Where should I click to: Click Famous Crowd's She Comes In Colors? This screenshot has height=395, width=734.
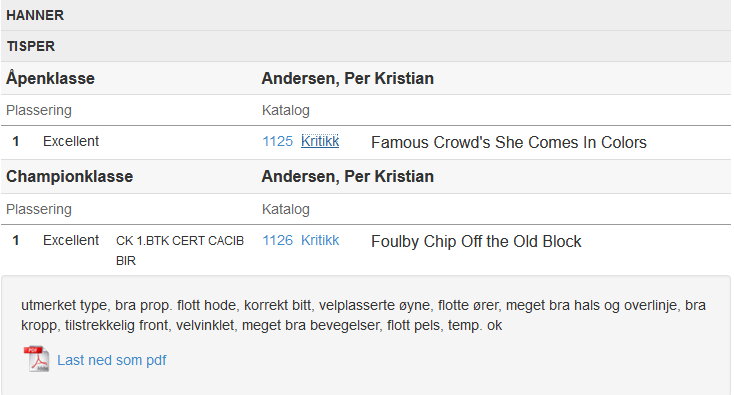point(509,142)
